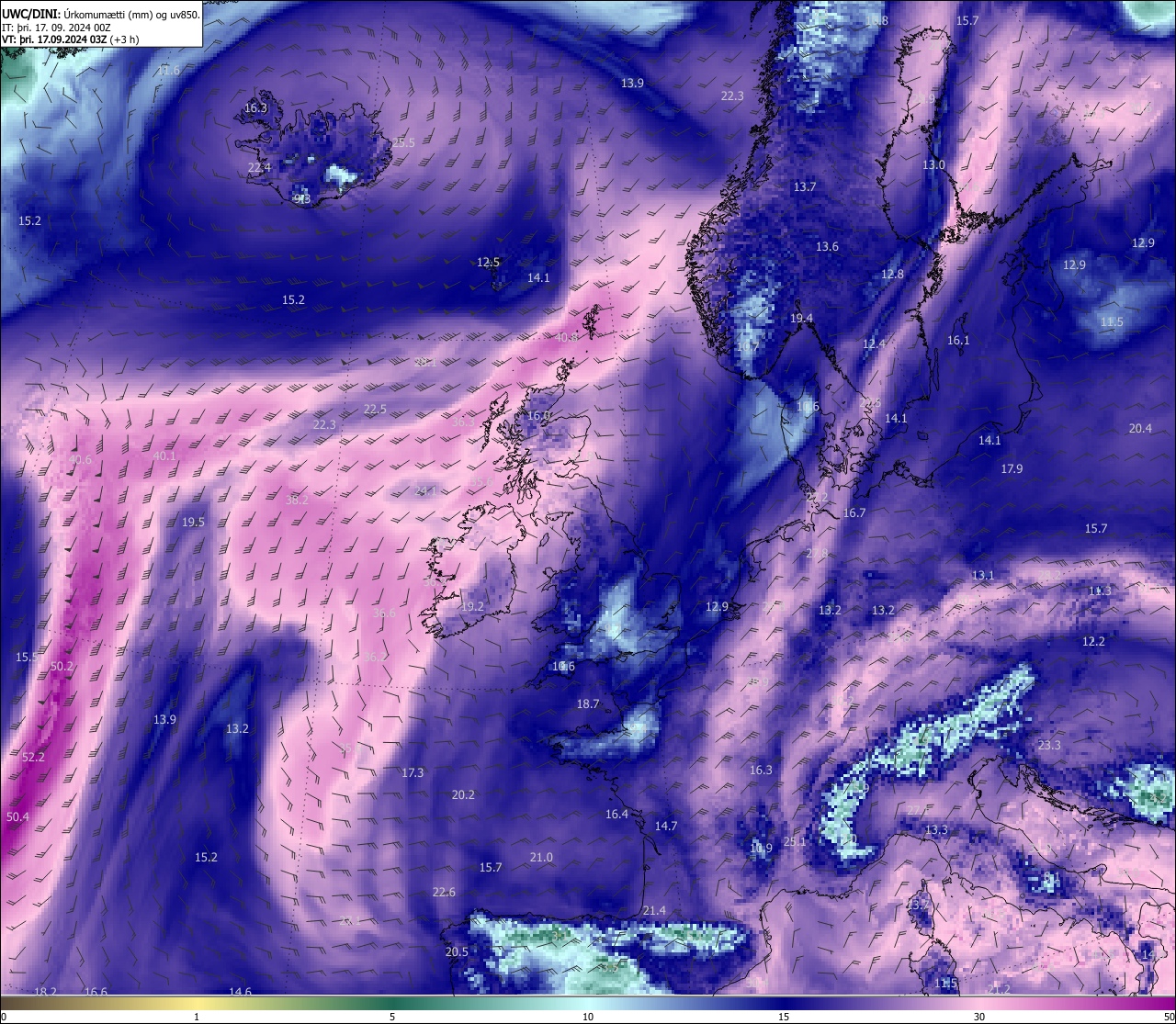
Task: Click the value 16.7 near Denmark
Action: coord(854,512)
